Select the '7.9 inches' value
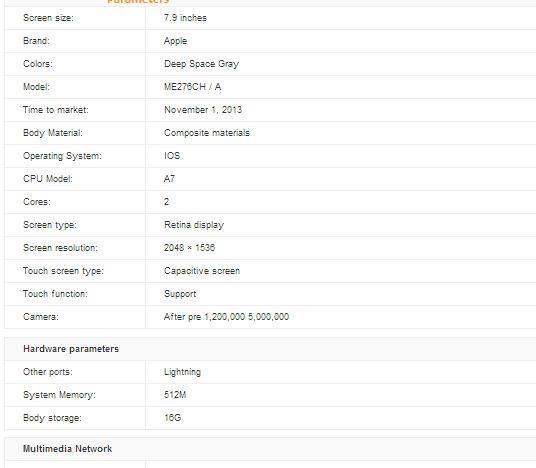The width and height of the screenshot is (536, 468). 185,18
